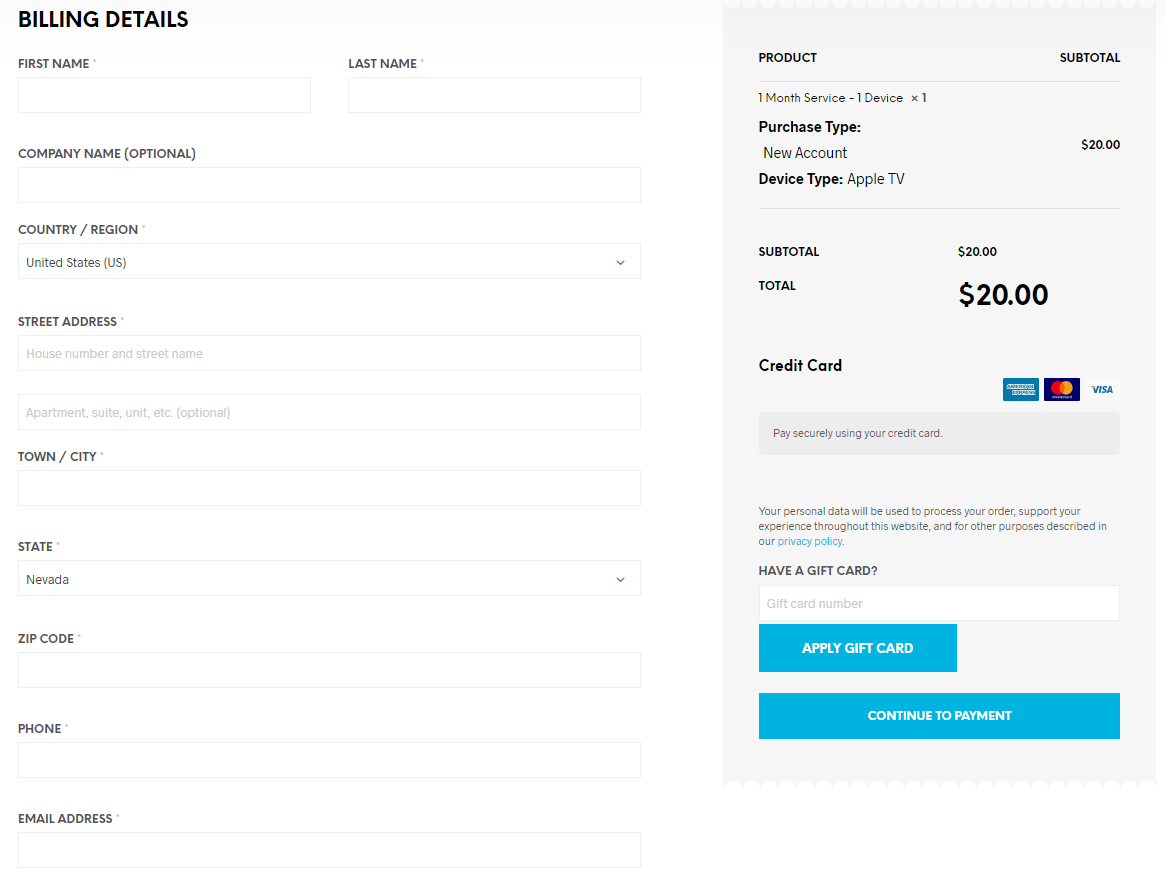Expand the State dropdown showing Nevada
The width and height of the screenshot is (1166, 874).
(x=329, y=579)
